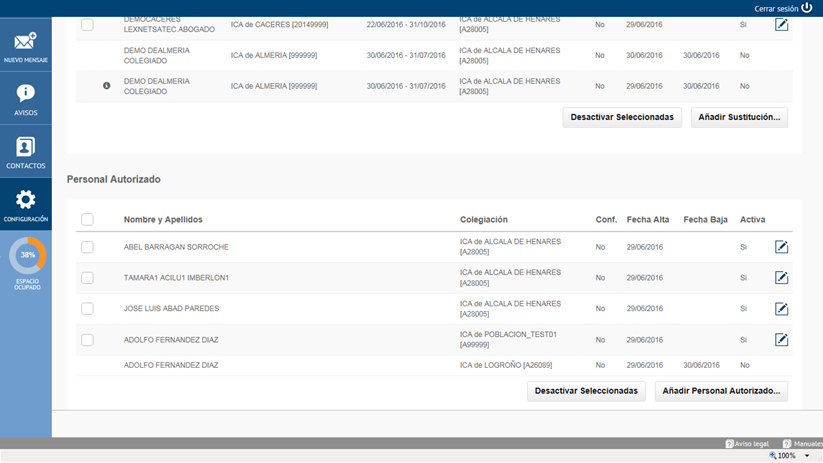Open the Configuración gear icon

pyautogui.click(x=25, y=201)
